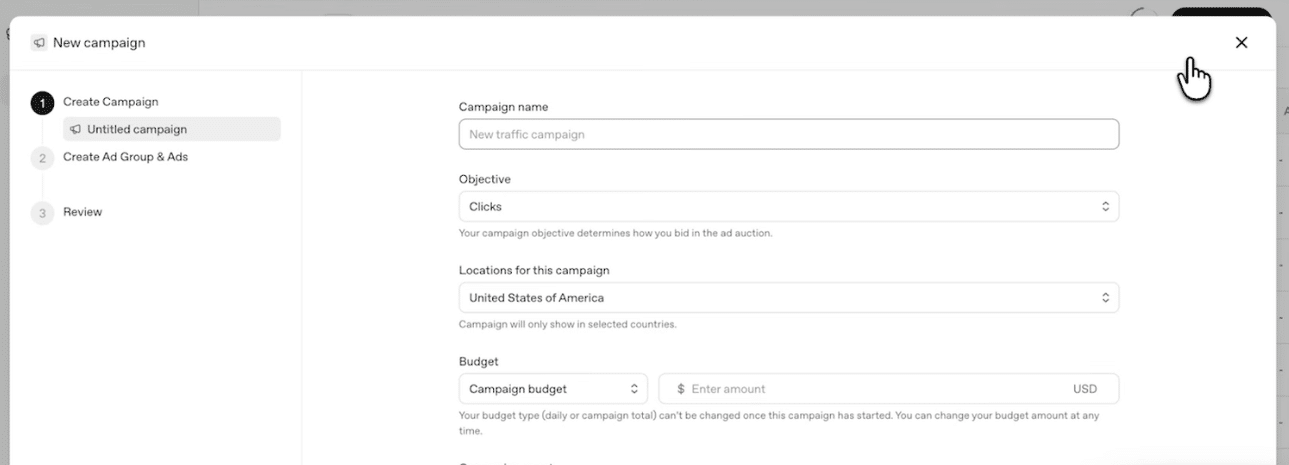Select step 3 circle in sidebar
The image size is (1289, 465).
tap(42, 213)
